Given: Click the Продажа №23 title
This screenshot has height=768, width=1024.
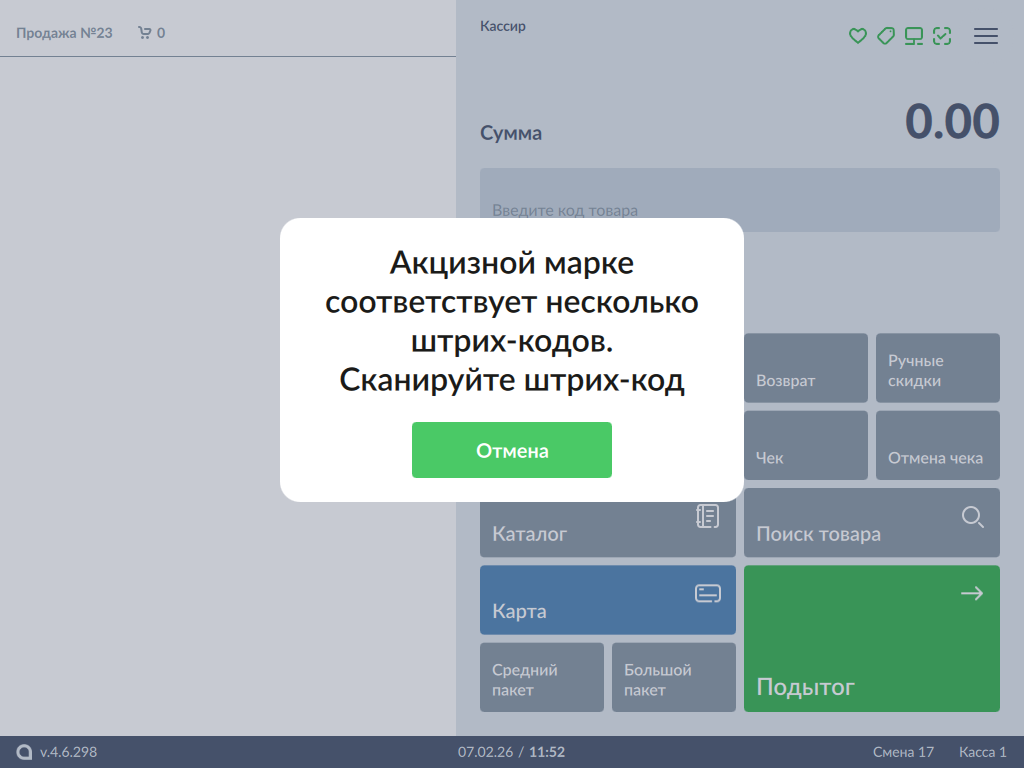Looking at the screenshot, I should click(64, 33).
